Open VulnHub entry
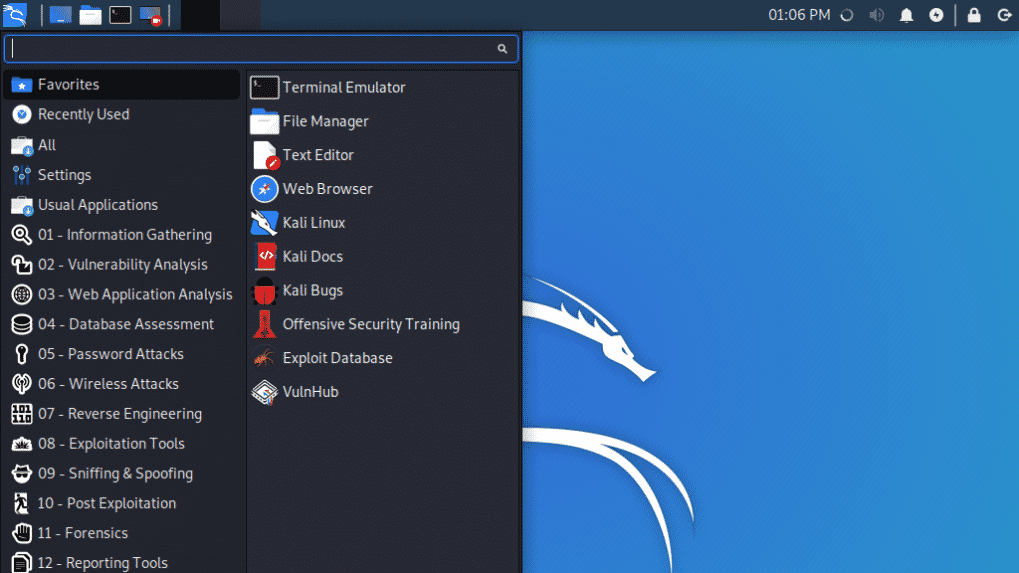Screen dimensions: 1019x573 383,392
